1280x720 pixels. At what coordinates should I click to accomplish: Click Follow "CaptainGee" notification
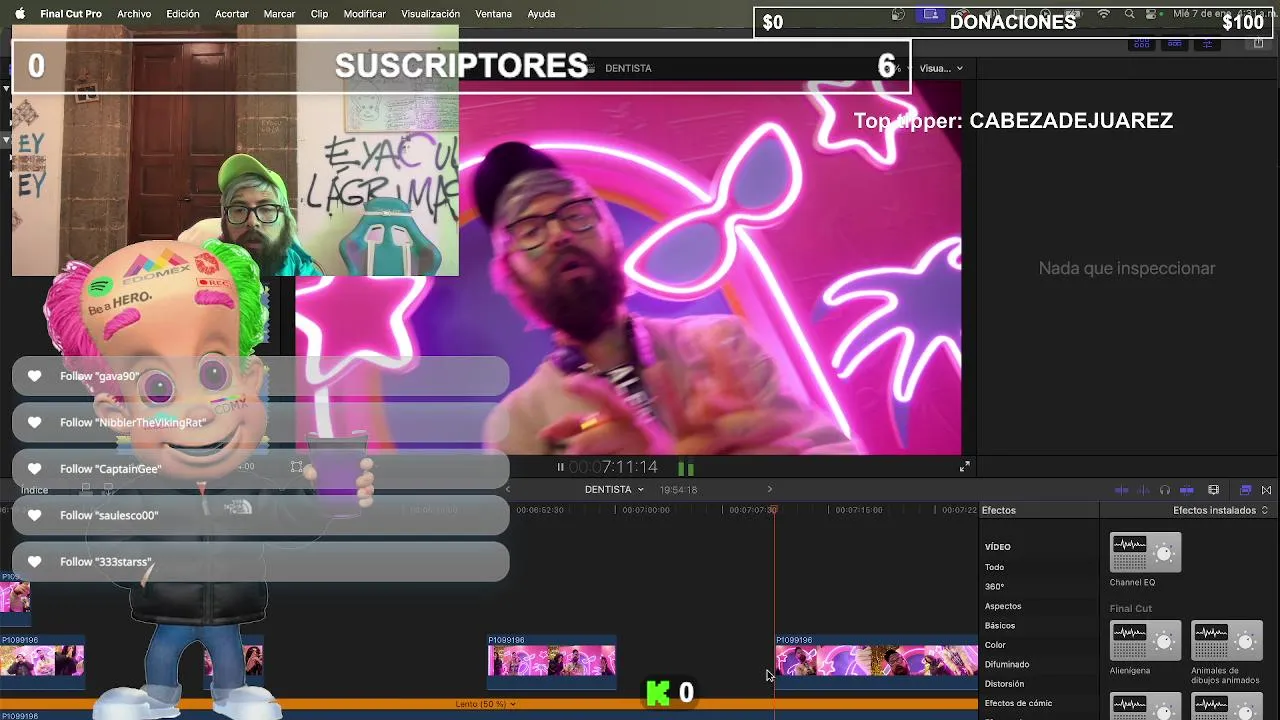[x=260, y=469]
